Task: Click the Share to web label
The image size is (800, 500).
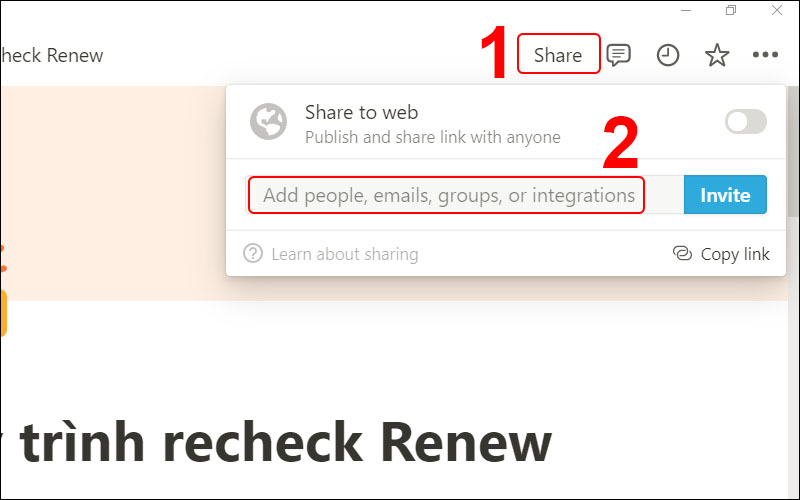Action: pyautogui.click(x=361, y=112)
